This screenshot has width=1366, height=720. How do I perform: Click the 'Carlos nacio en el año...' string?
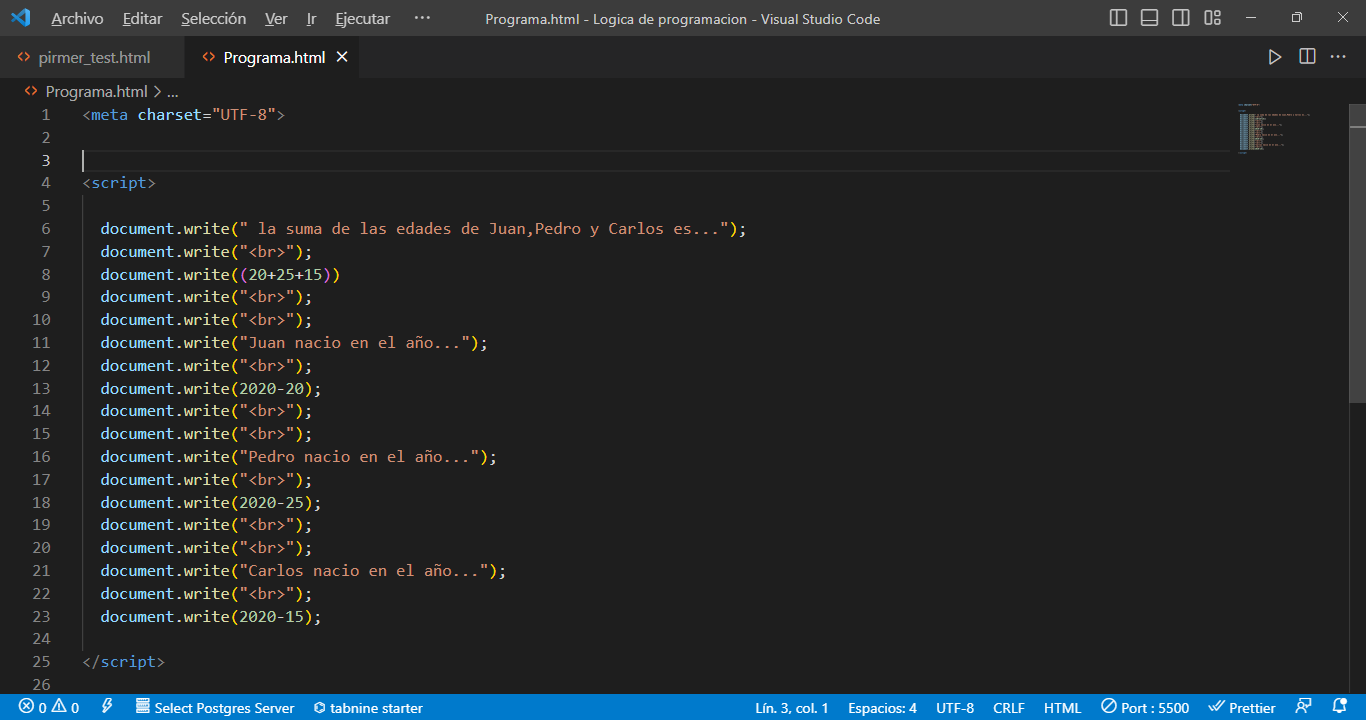tap(364, 571)
